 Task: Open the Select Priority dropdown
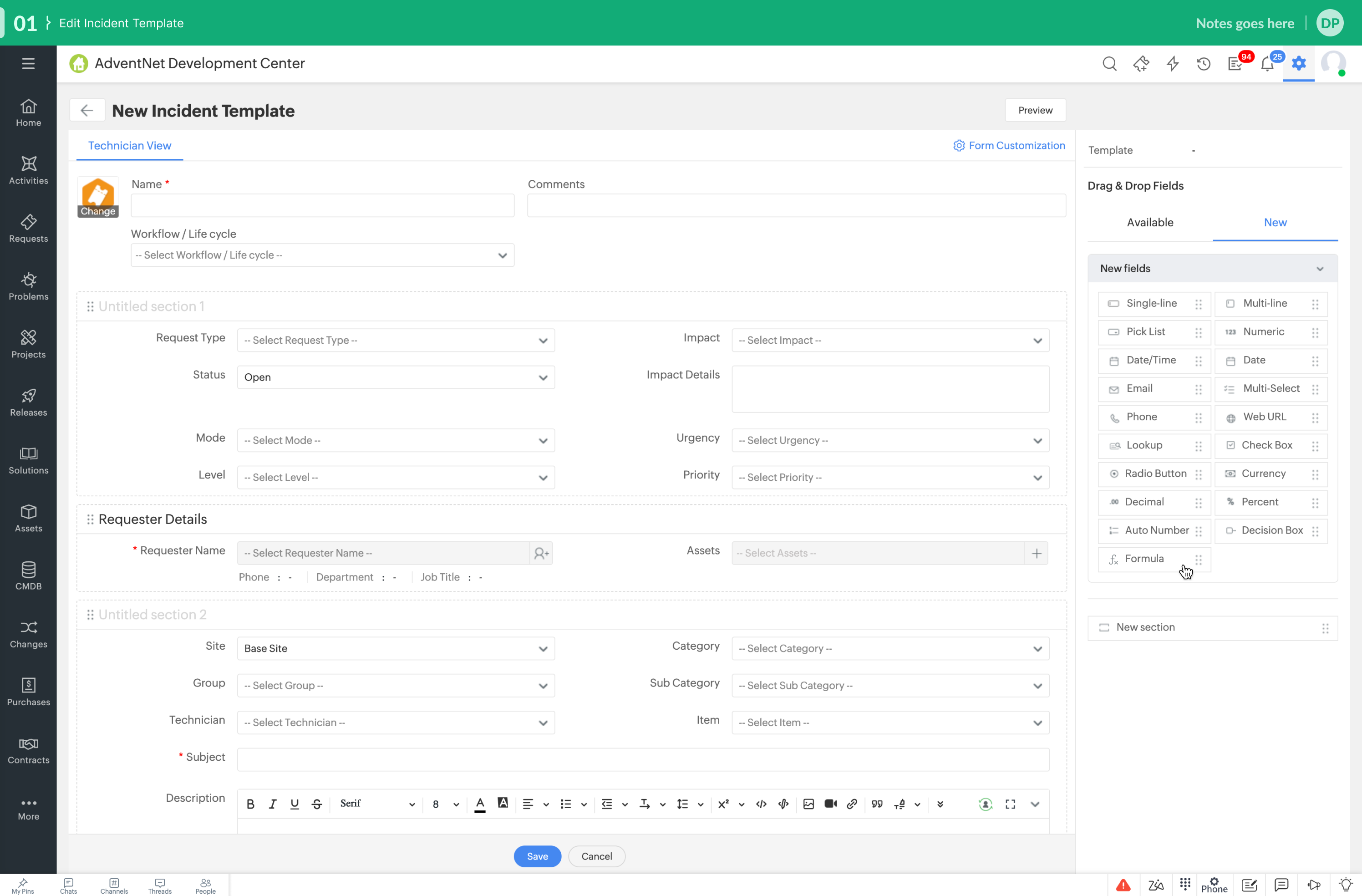click(890, 478)
